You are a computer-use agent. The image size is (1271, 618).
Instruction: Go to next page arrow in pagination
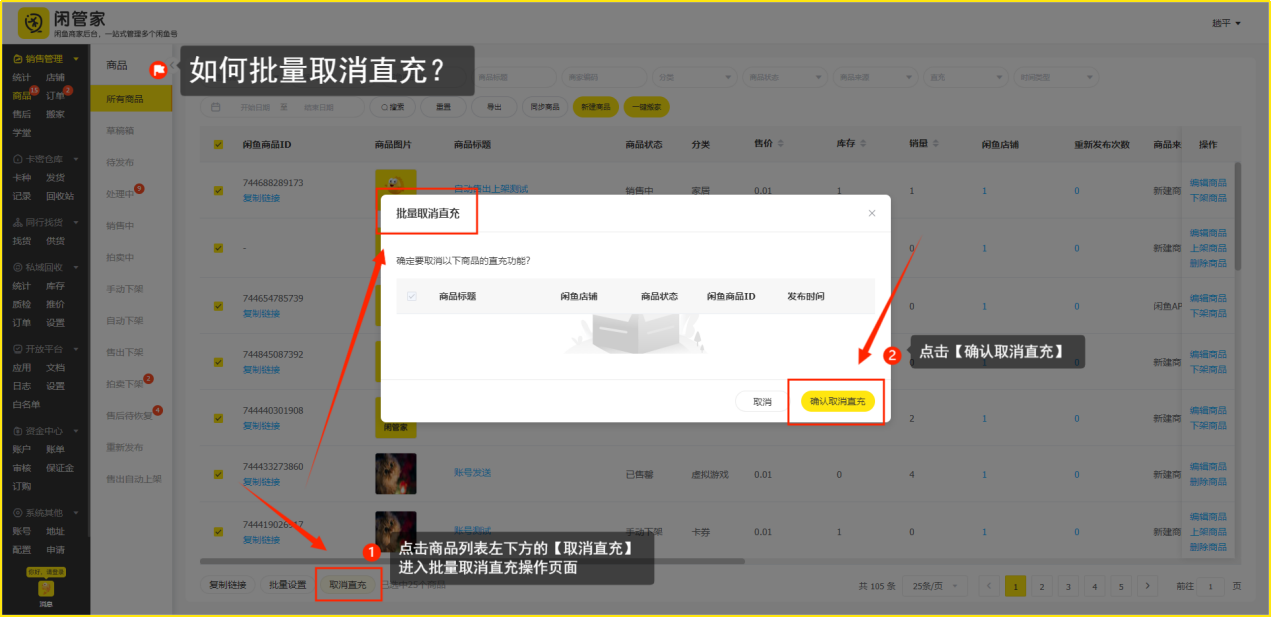(x=1146, y=586)
